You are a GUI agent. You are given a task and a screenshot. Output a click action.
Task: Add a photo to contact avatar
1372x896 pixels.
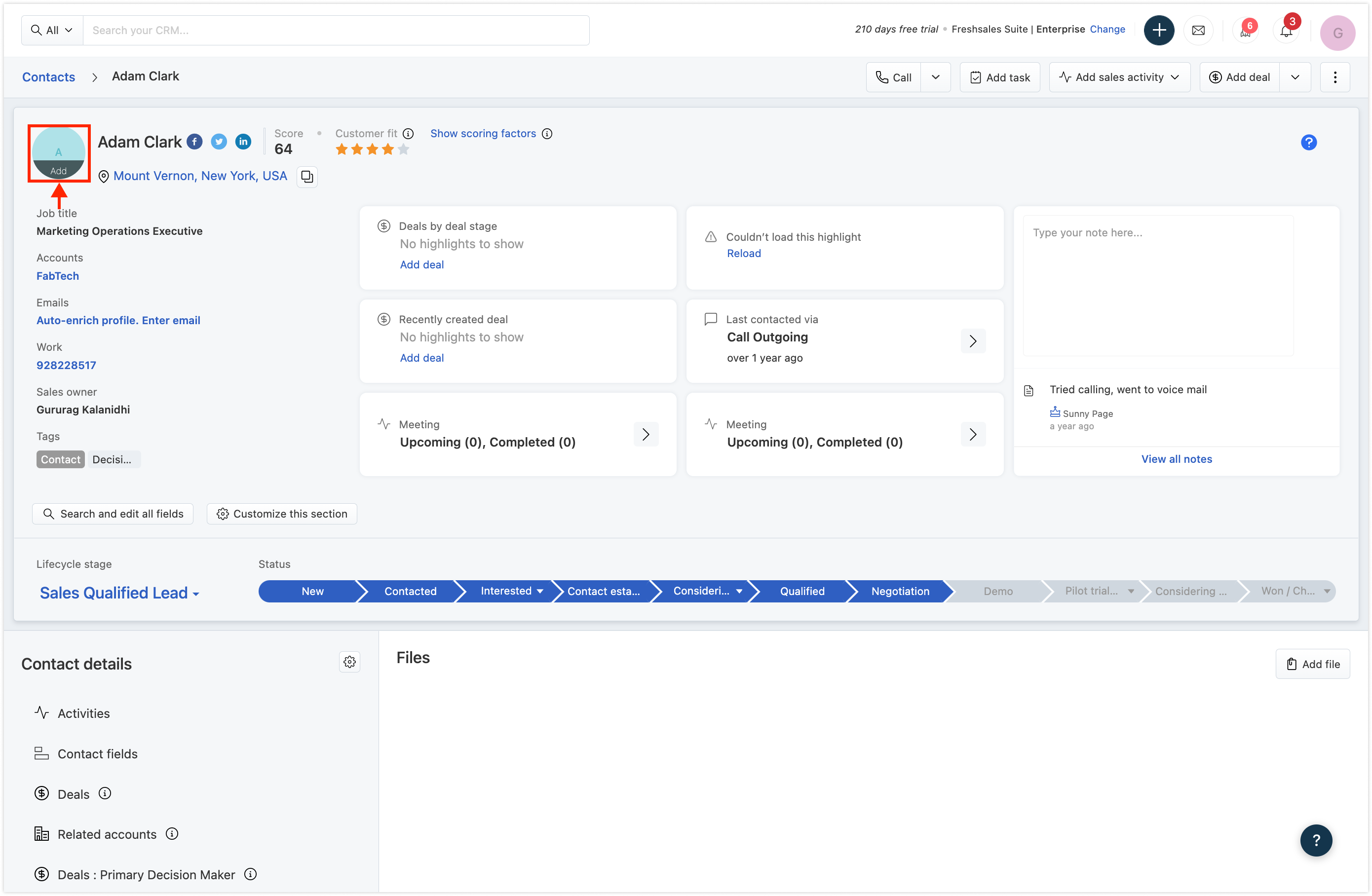point(58,171)
